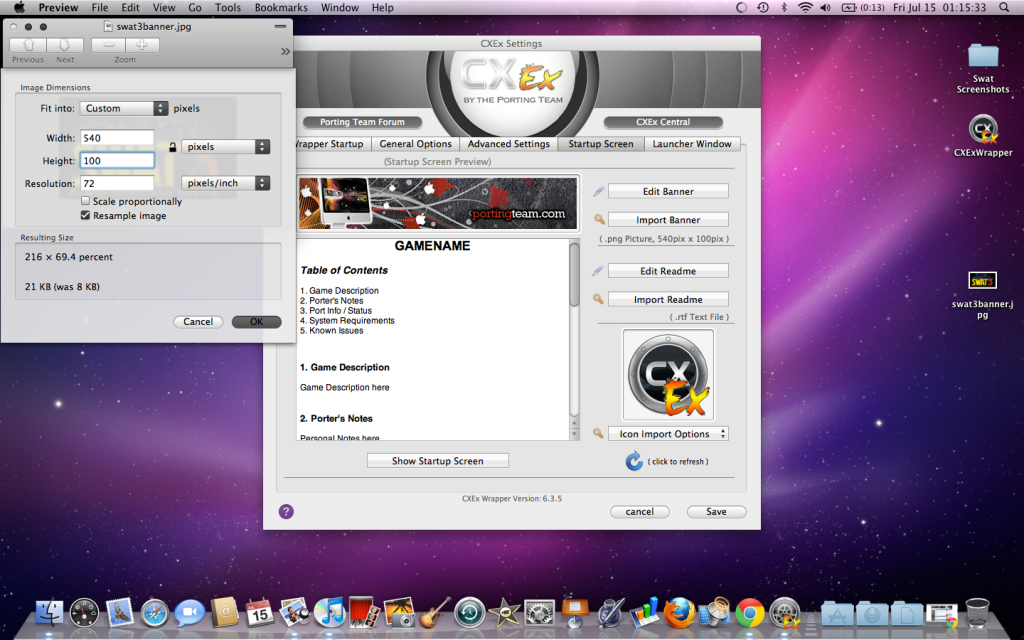Open the width/height pixels unit dropdown
Screen dimensions: 1024x640
tap(225, 147)
